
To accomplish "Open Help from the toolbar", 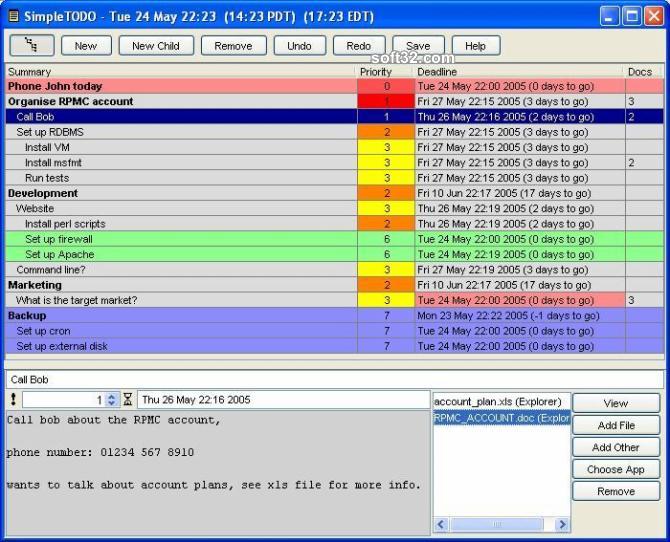I will pyautogui.click(x=476, y=45).
